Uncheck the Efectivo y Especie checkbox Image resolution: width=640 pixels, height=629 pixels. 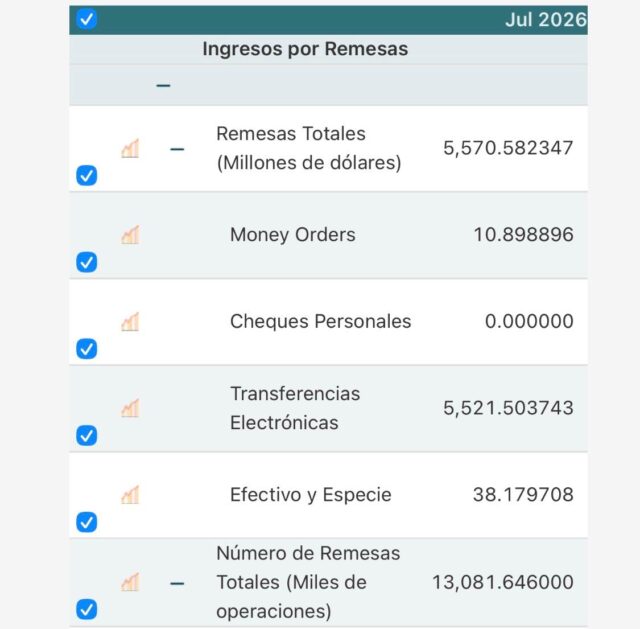pos(87,522)
